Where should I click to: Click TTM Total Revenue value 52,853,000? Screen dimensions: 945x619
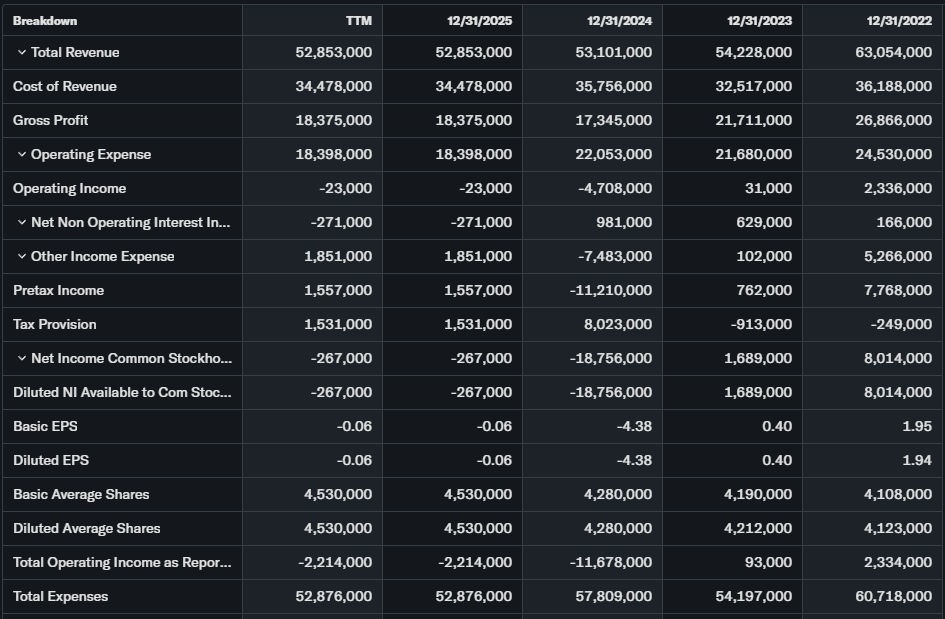point(334,52)
